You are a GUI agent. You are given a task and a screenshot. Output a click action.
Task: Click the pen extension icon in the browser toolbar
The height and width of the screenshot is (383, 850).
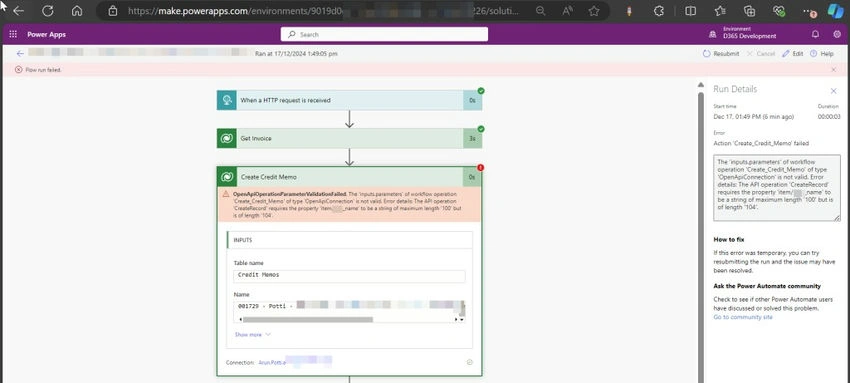[629, 11]
